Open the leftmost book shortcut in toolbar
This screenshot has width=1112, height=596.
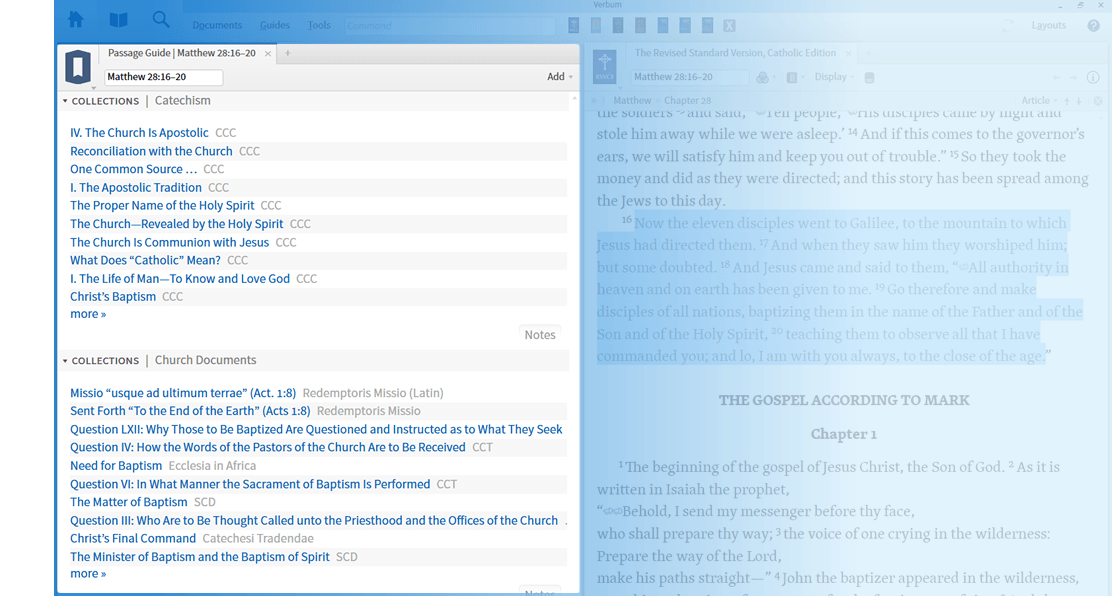[574, 26]
